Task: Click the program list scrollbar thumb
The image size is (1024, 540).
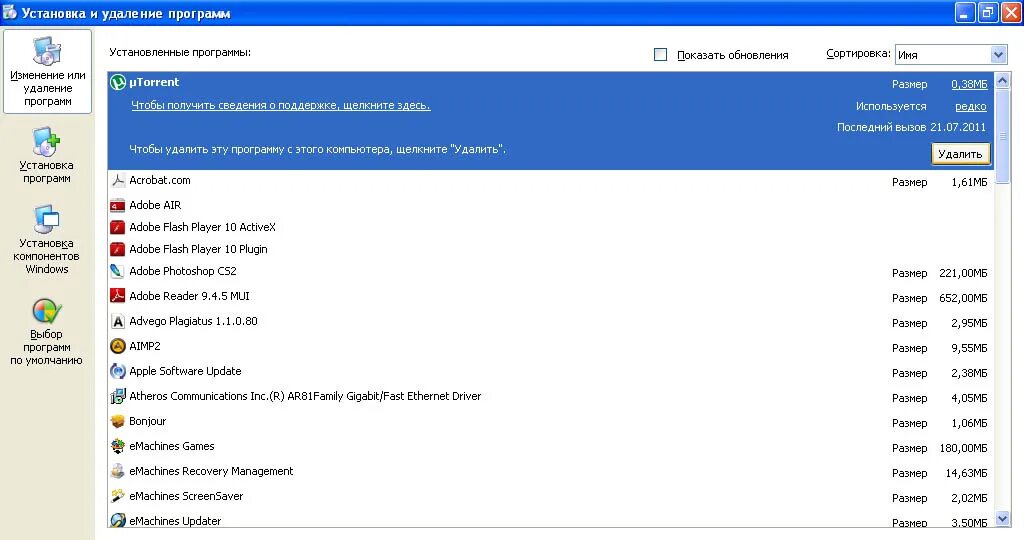Action: tap(1002, 136)
